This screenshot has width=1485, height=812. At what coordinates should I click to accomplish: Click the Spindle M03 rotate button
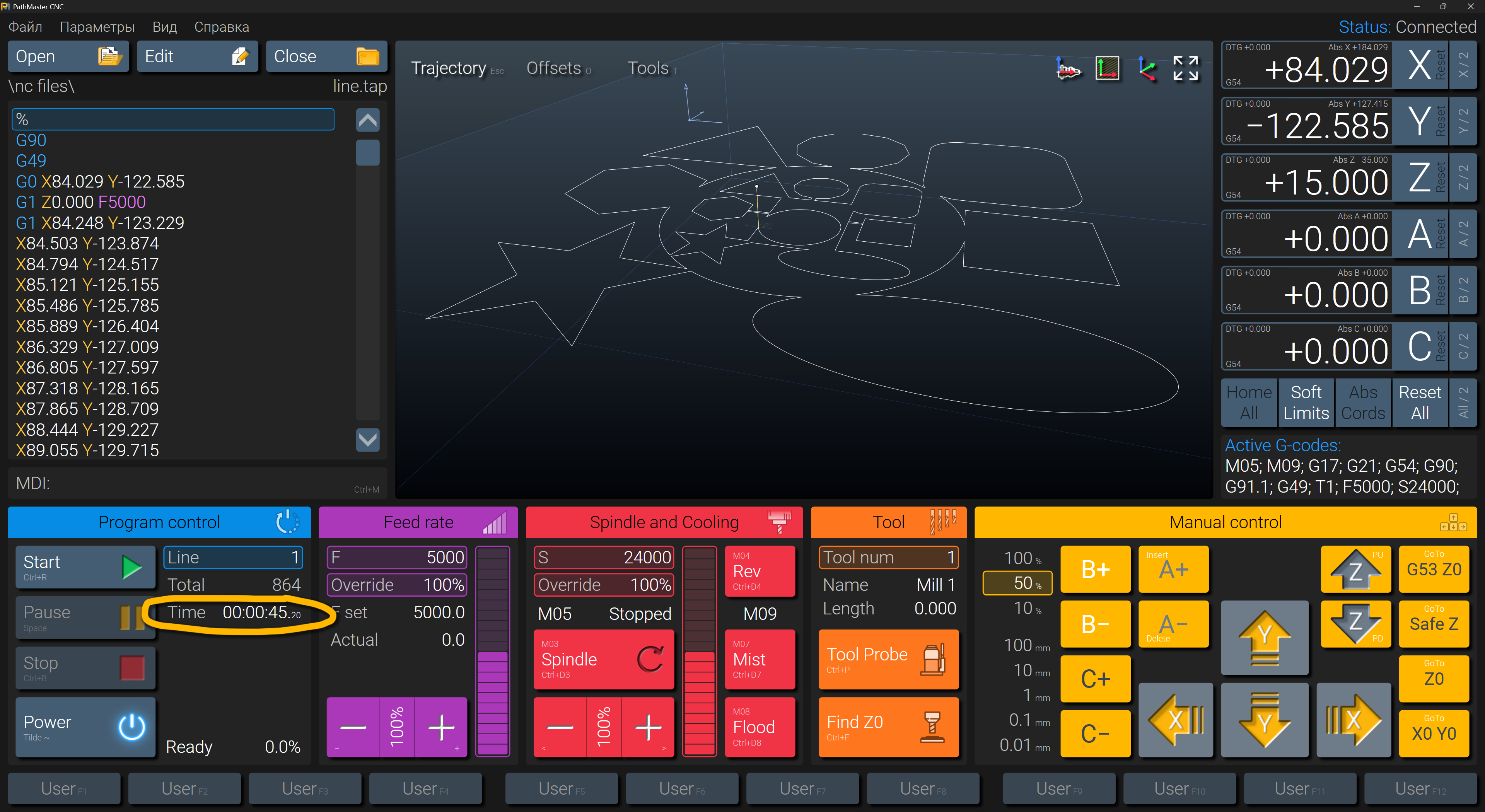tap(603, 659)
